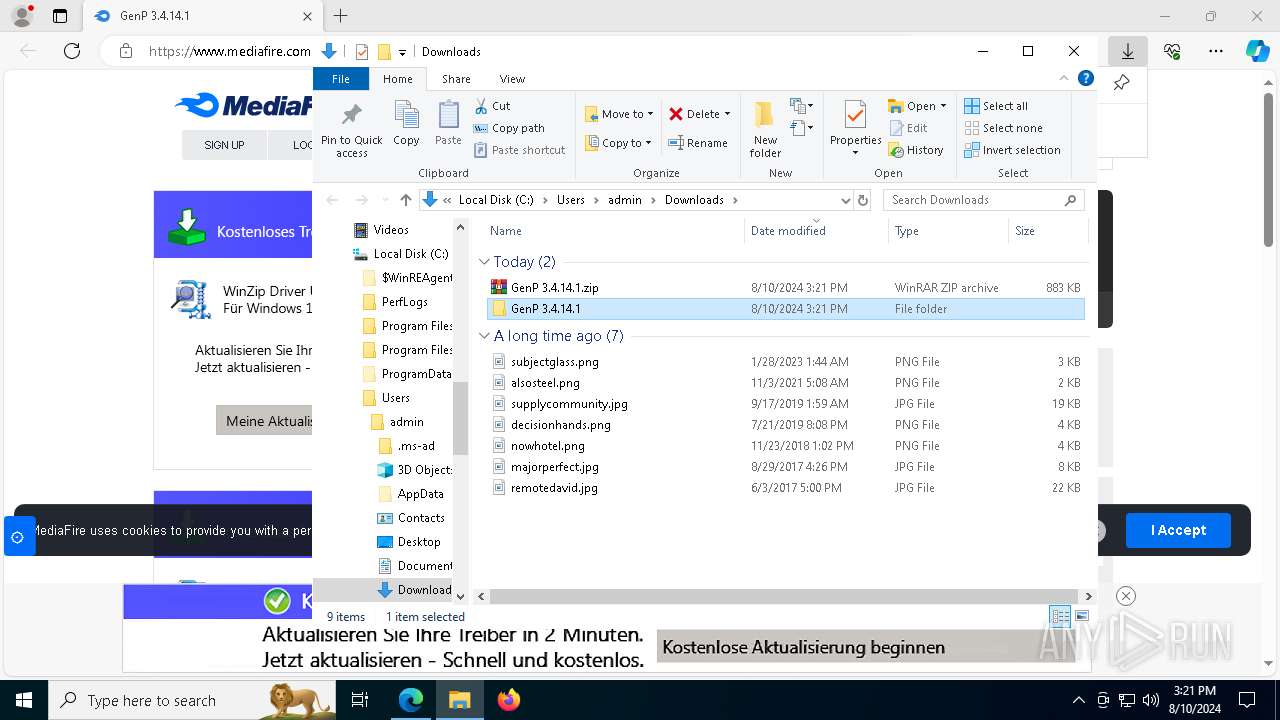
Task: Select subjectglass.png file
Action: click(x=554, y=362)
